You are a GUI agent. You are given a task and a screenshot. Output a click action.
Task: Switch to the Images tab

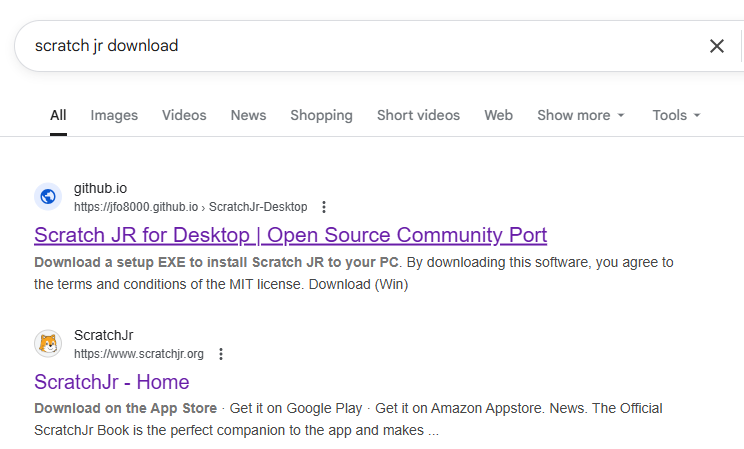(x=114, y=115)
